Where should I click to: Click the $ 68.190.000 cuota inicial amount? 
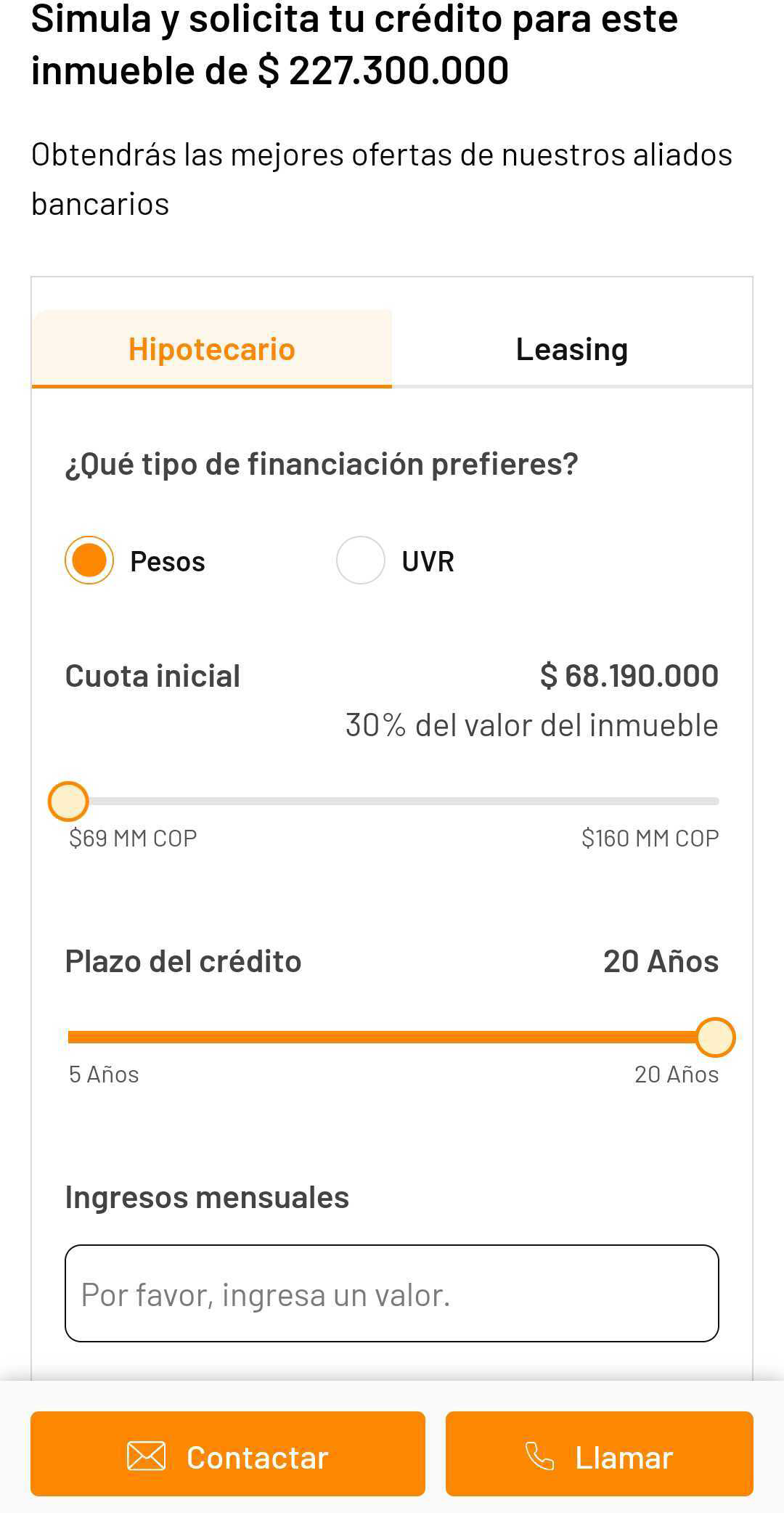point(629,676)
